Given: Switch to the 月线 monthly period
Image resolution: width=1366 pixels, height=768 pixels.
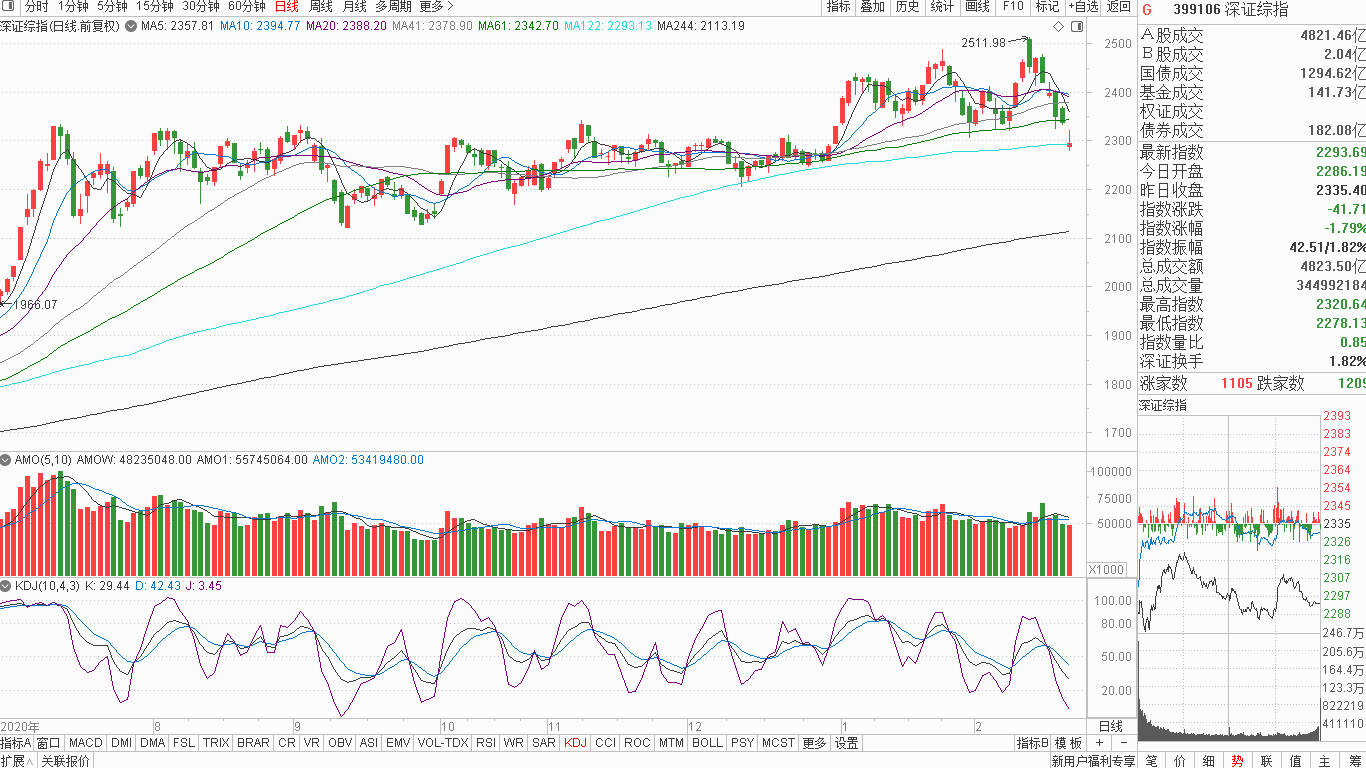Looking at the screenshot, I should click(x=355, y=6).
